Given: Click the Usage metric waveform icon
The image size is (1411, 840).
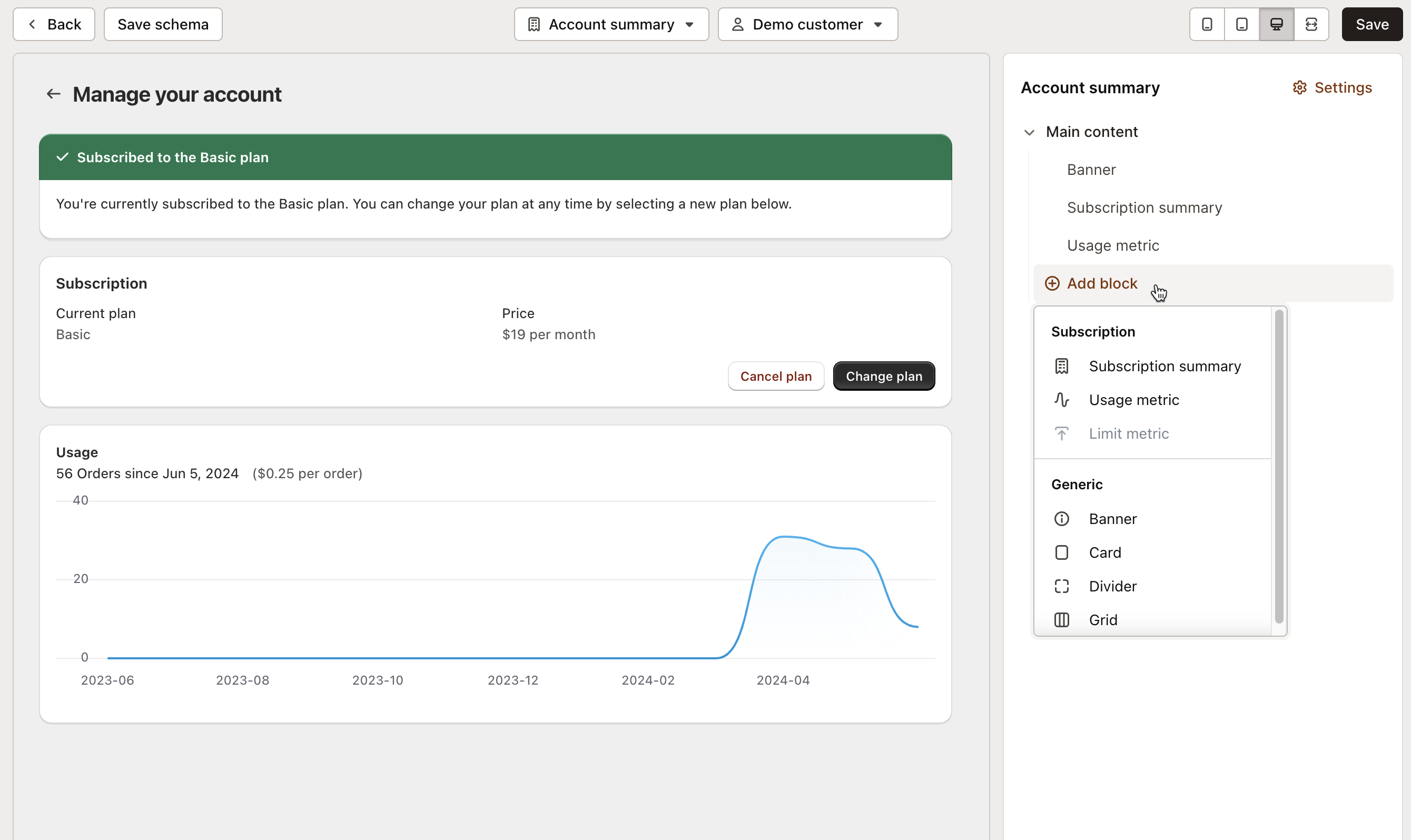Looking at the screenshot, I should (1061, 400).
